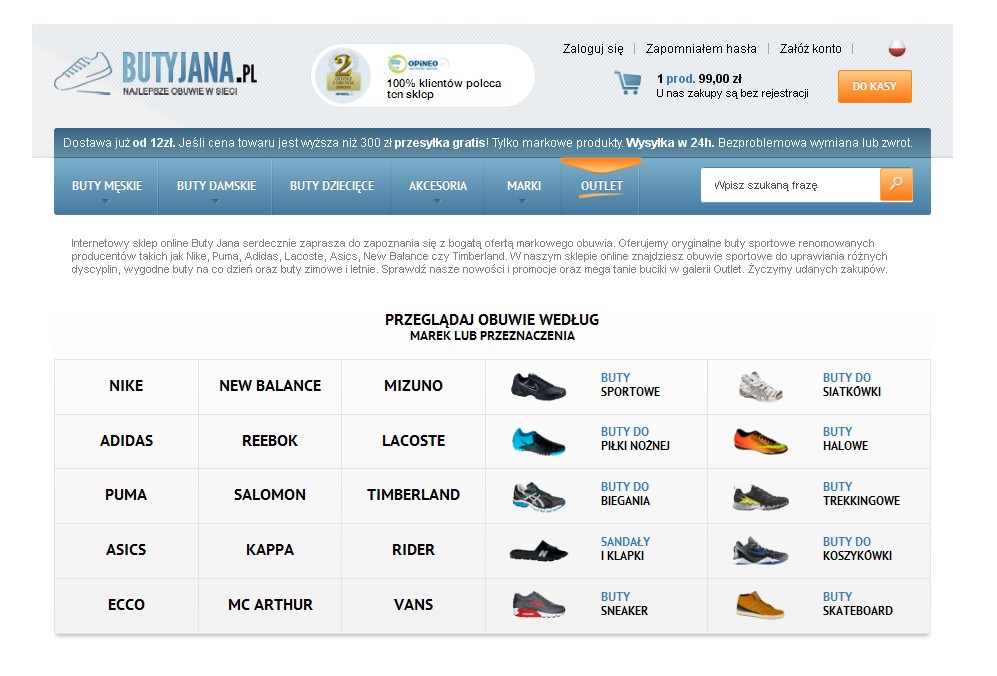Image resolution: width=997 pixels, height=676 pixels.
Task: Click the white volleyball shoe image
Action: (x=760, y=387)
